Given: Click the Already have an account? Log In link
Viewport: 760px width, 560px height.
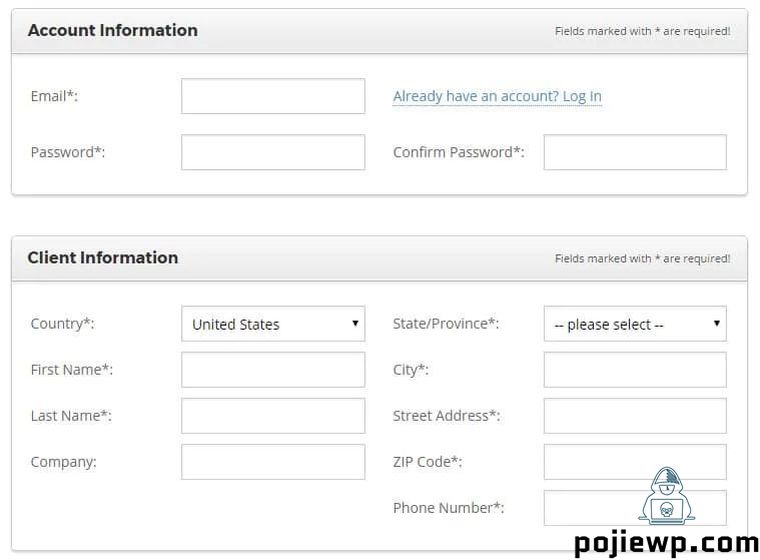Looking at the screenshot, I should coord(497,96).
